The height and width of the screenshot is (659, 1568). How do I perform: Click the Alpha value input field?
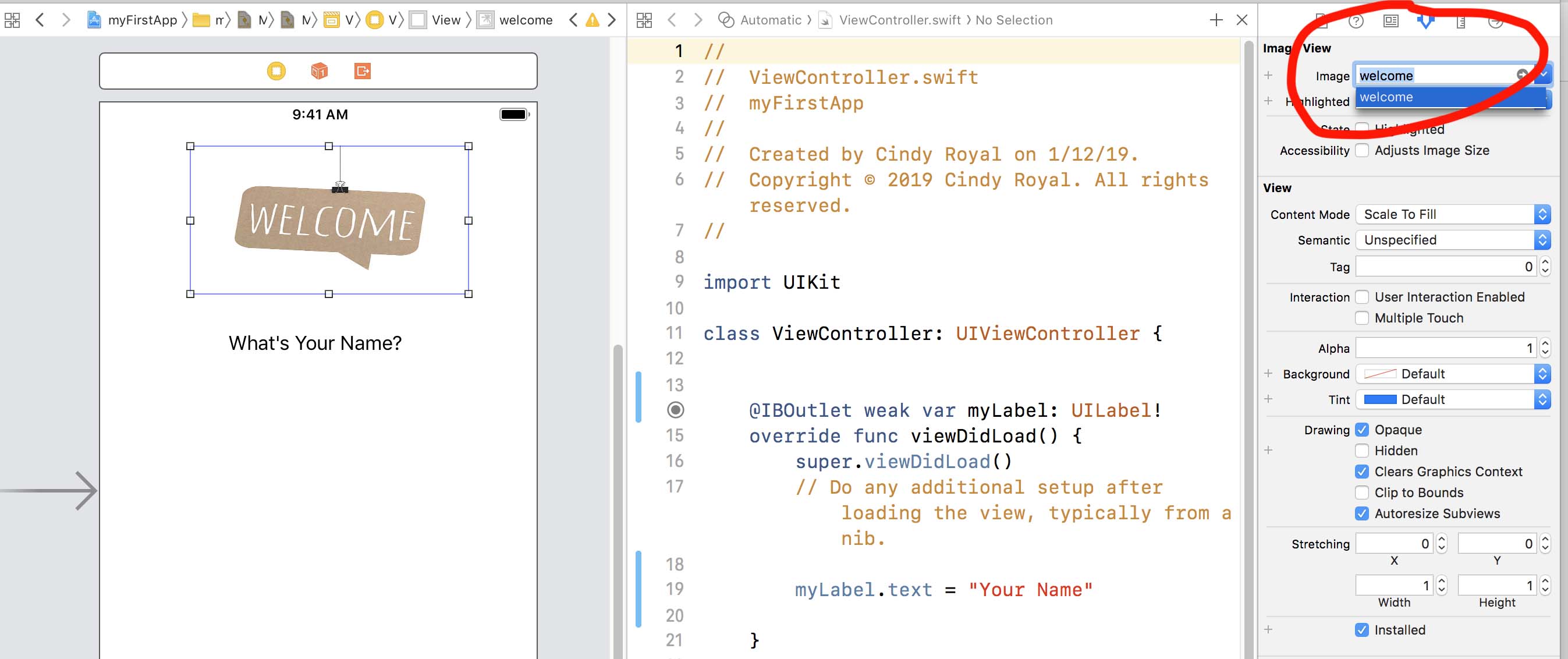coord(1445,348)
